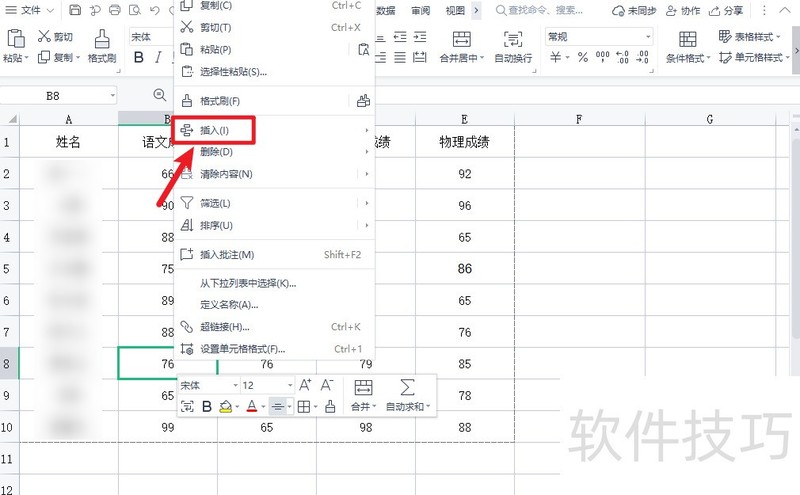Choose 剪切(T) in the context menu
The height and width of the screenshot is (495, 800).
274,28
